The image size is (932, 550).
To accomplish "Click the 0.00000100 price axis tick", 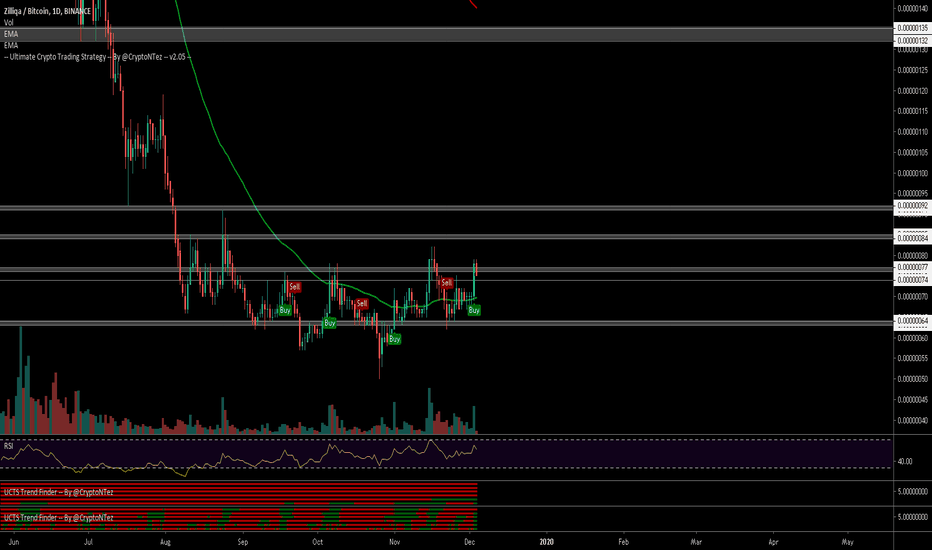I will click(x=912, y=174).
